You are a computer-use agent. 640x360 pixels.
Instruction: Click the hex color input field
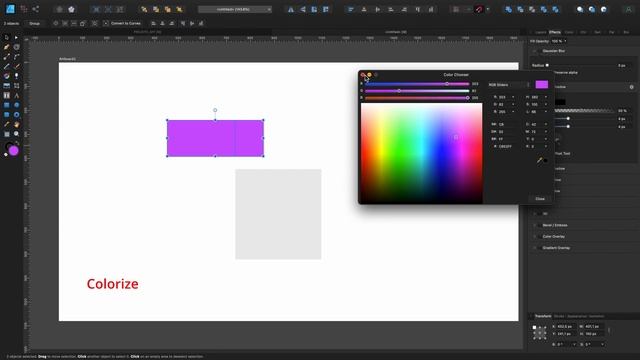point(507,146)
